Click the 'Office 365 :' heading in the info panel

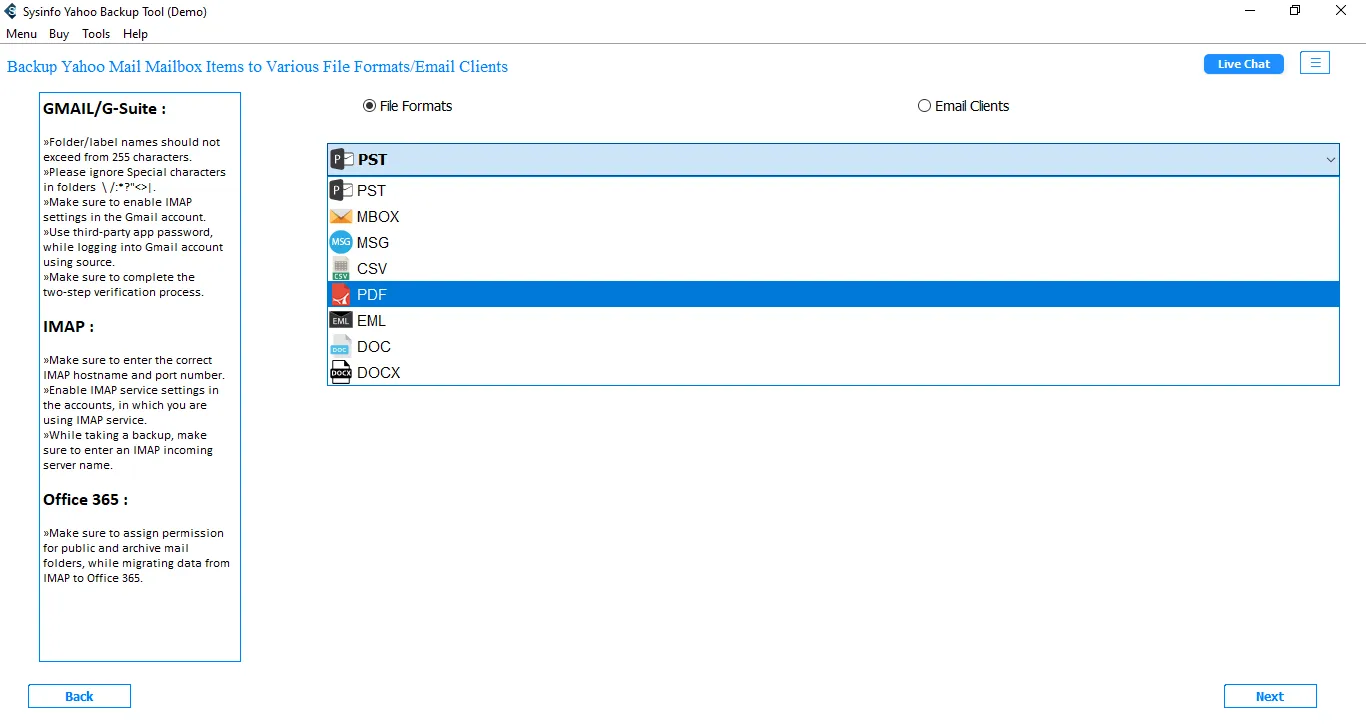[85, 500]
